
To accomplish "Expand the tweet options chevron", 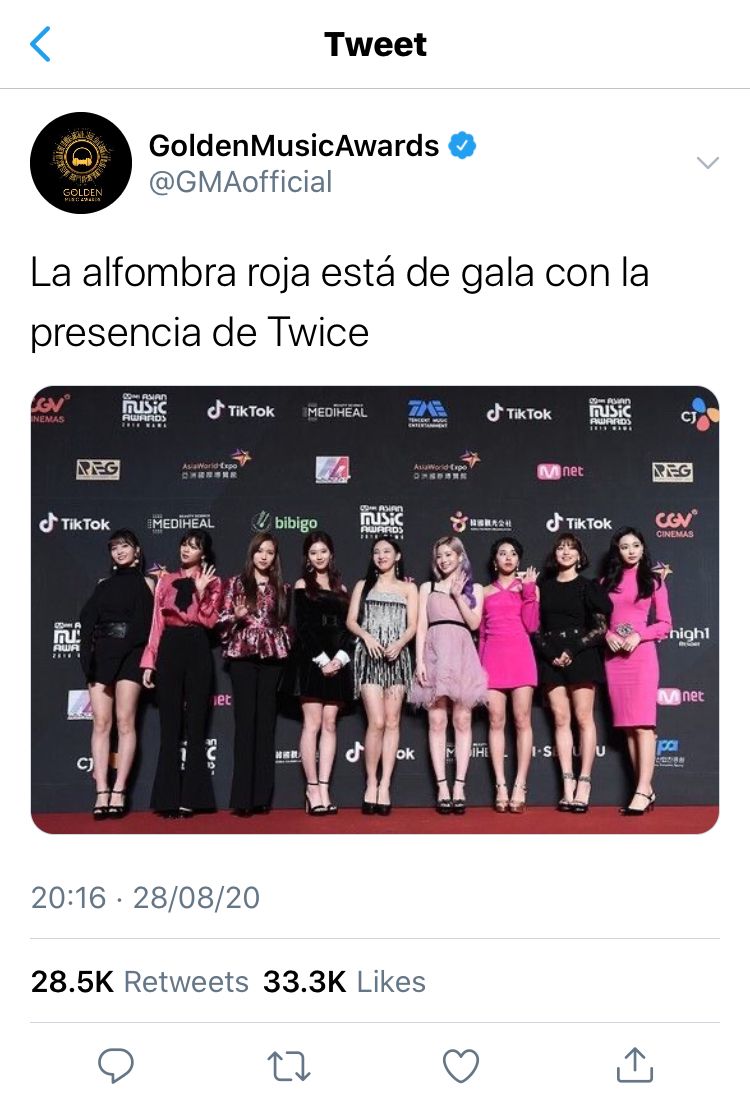I will click(x=707, y=163).
